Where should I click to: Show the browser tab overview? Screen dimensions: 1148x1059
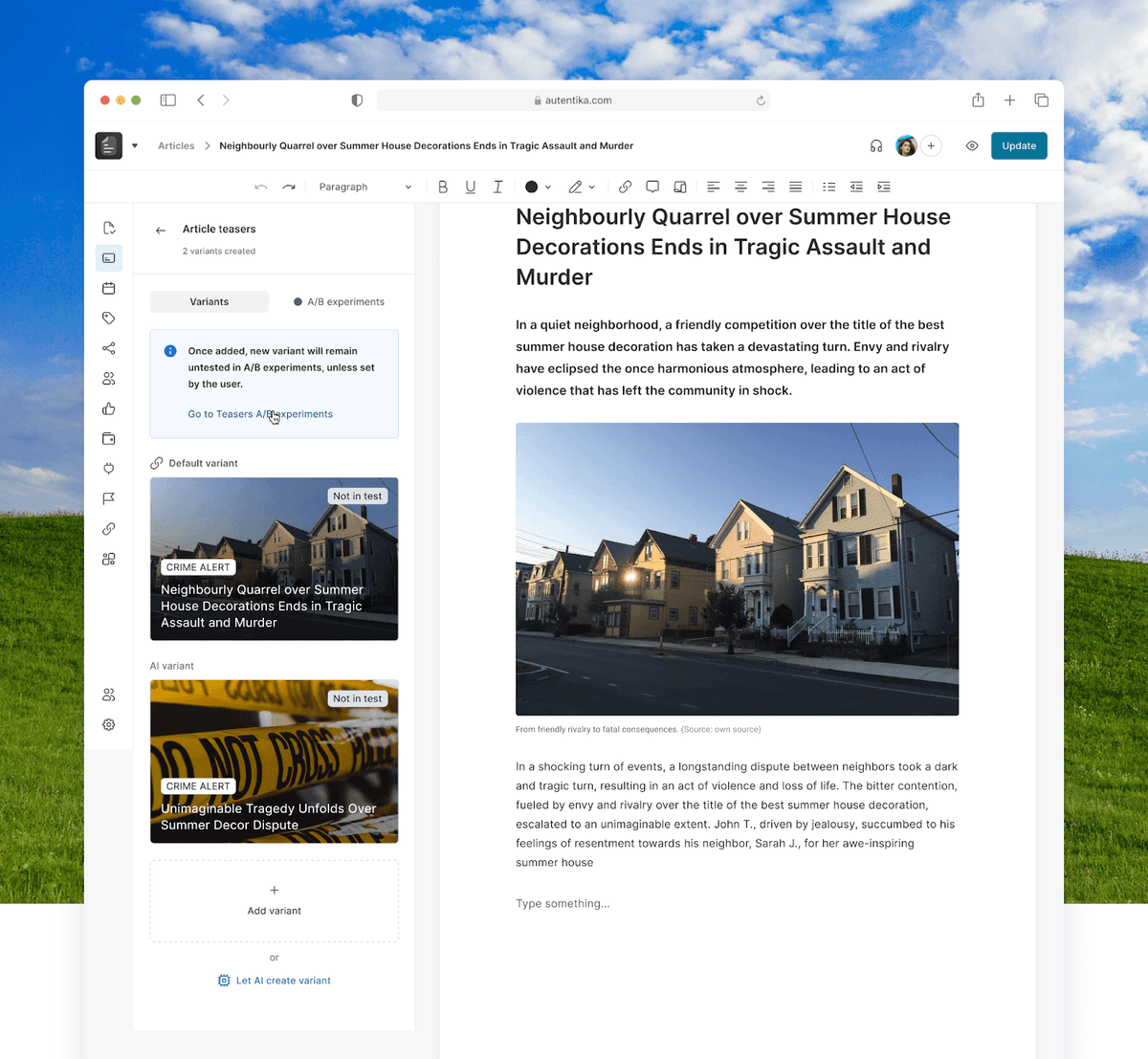coord(1042,99)
